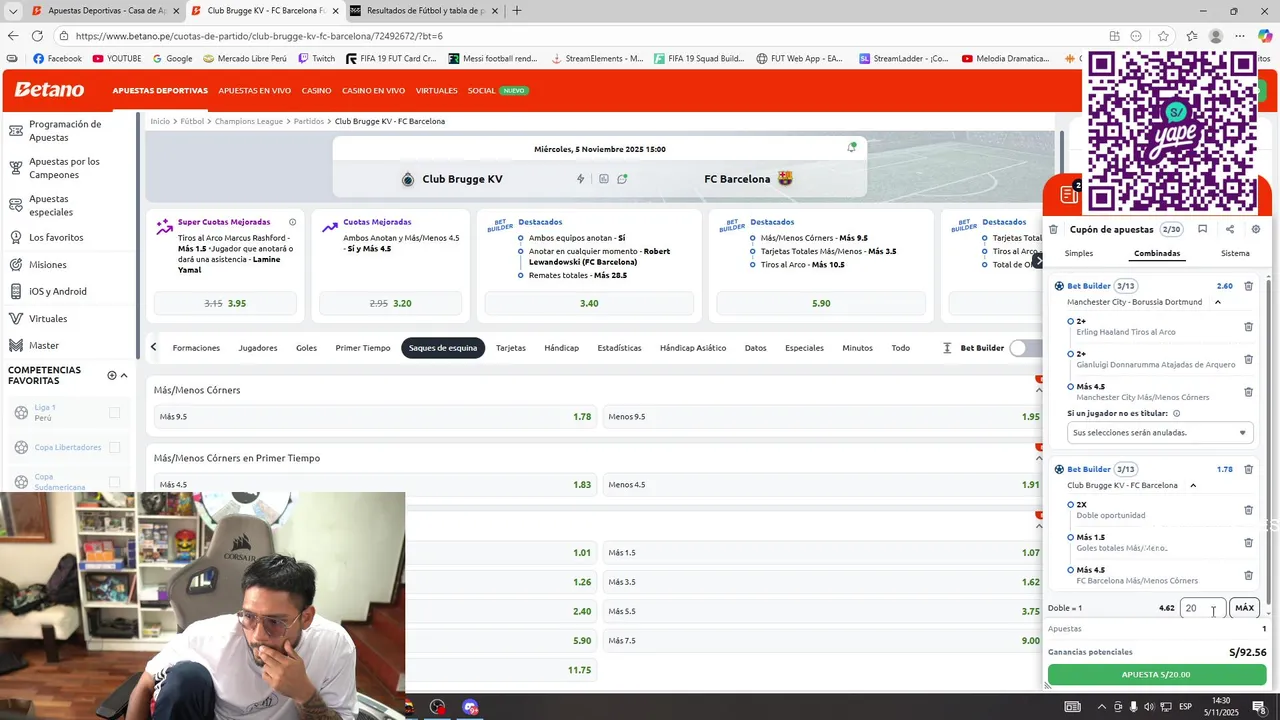
Task: Select Menos 9.5 corners at odds 1.95
Action: [824, 416]
